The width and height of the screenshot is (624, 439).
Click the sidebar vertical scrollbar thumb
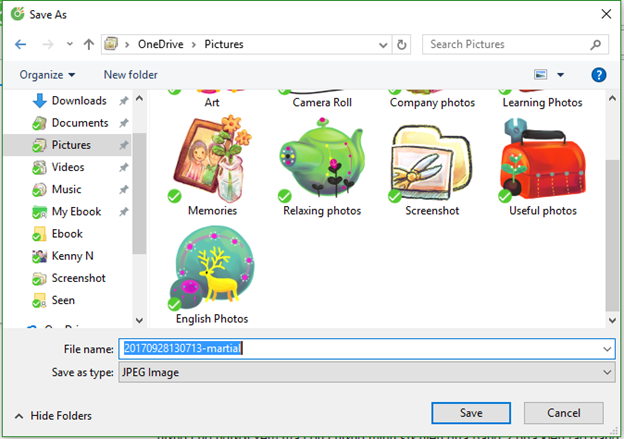pos(139,193)
